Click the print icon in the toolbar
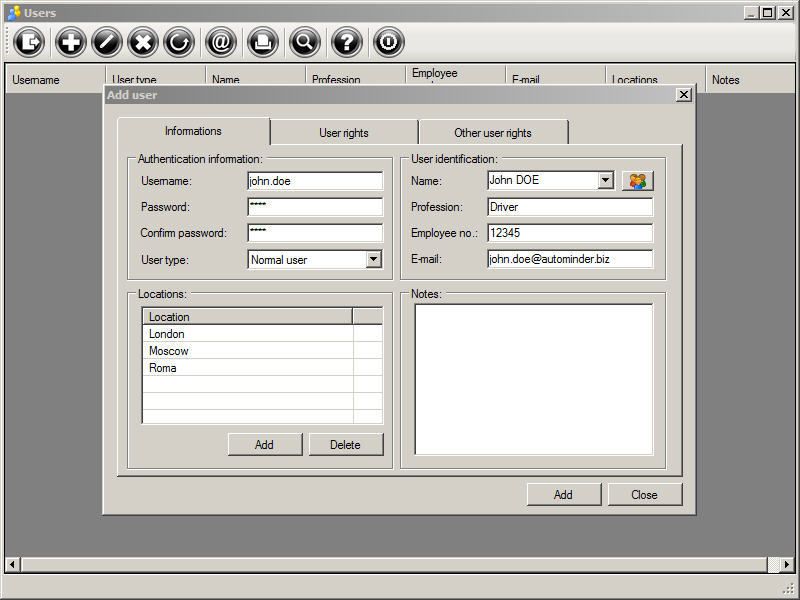This screenshot has height=600, width=800. pyautogui.click(x=263, y=42)
